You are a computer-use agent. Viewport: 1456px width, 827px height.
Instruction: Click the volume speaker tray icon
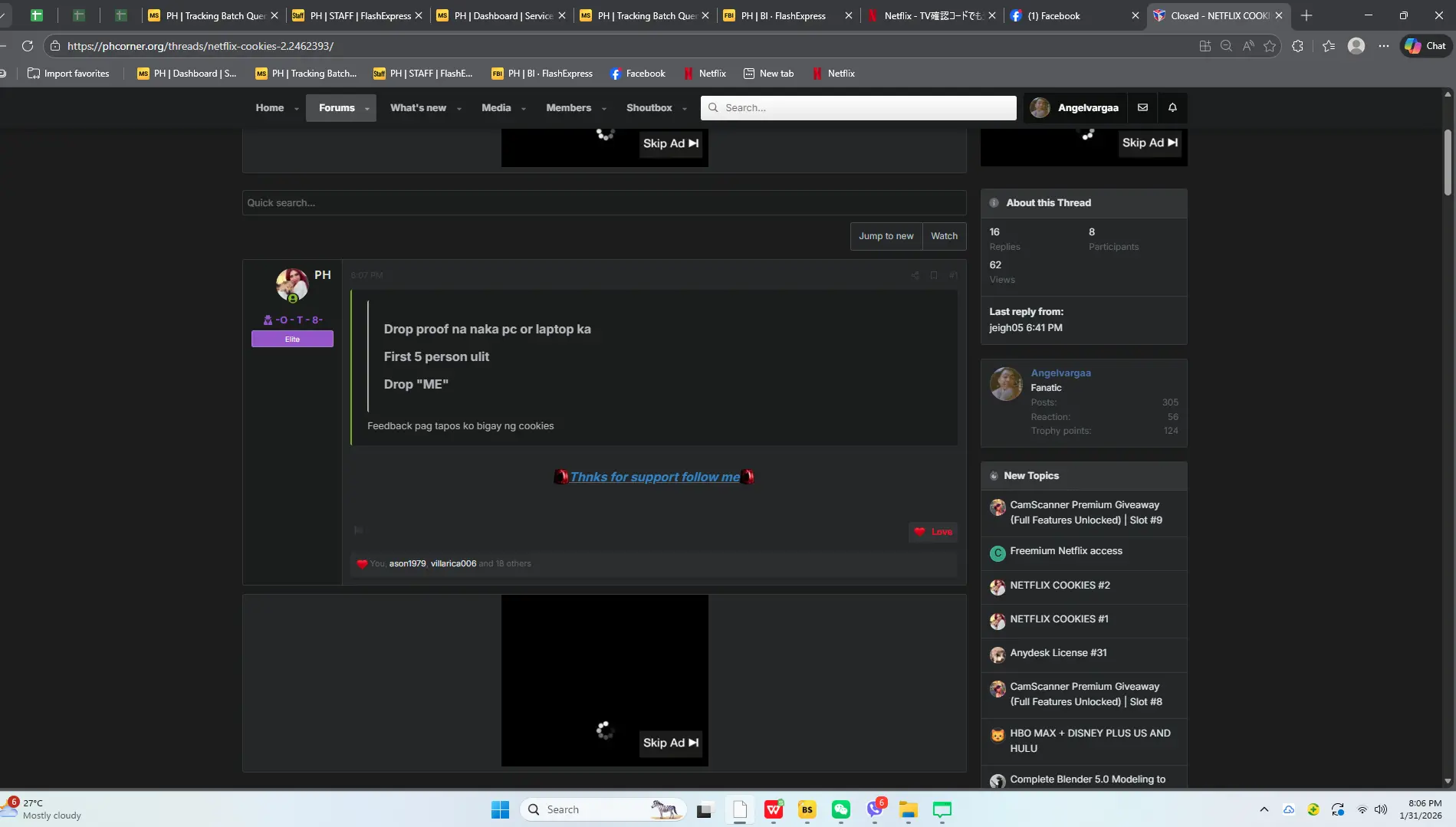coord(1381,809)
